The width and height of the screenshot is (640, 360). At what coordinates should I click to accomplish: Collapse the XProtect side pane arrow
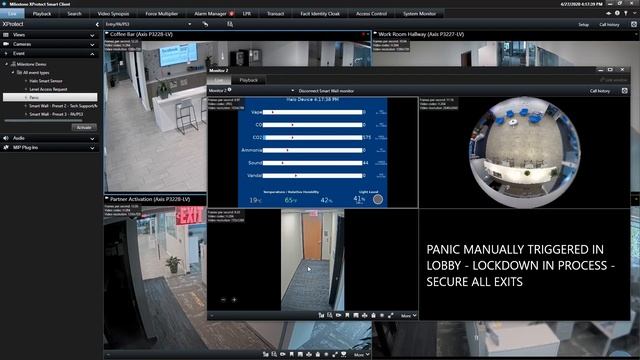(97, 24)
